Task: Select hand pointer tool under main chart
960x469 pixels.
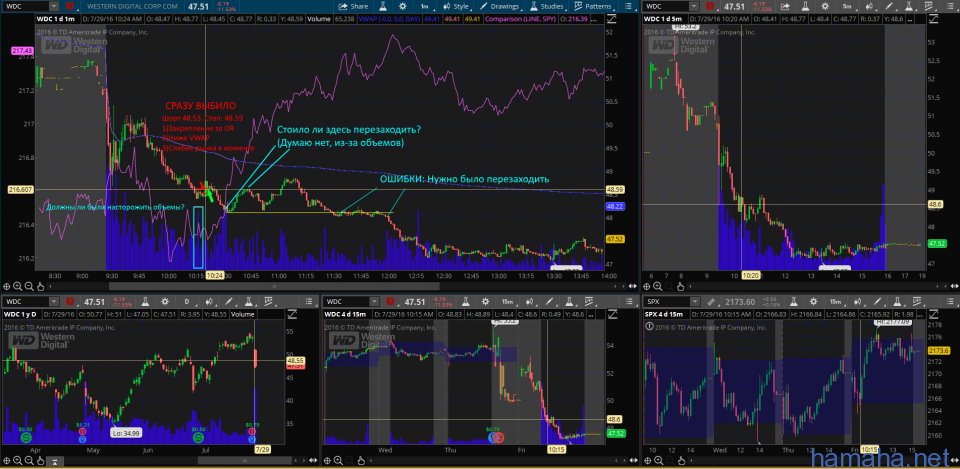Action: click(41, 286)
